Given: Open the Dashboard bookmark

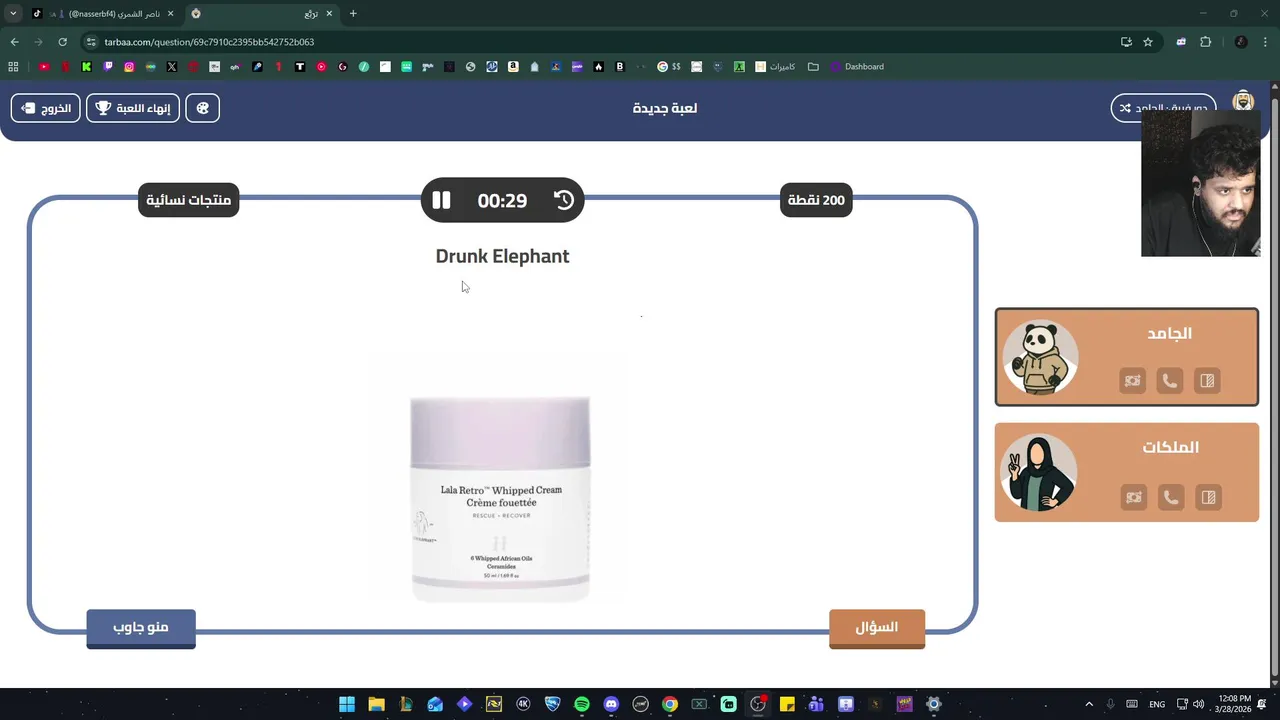Looking at the screenshot, I should click(857, 67).
